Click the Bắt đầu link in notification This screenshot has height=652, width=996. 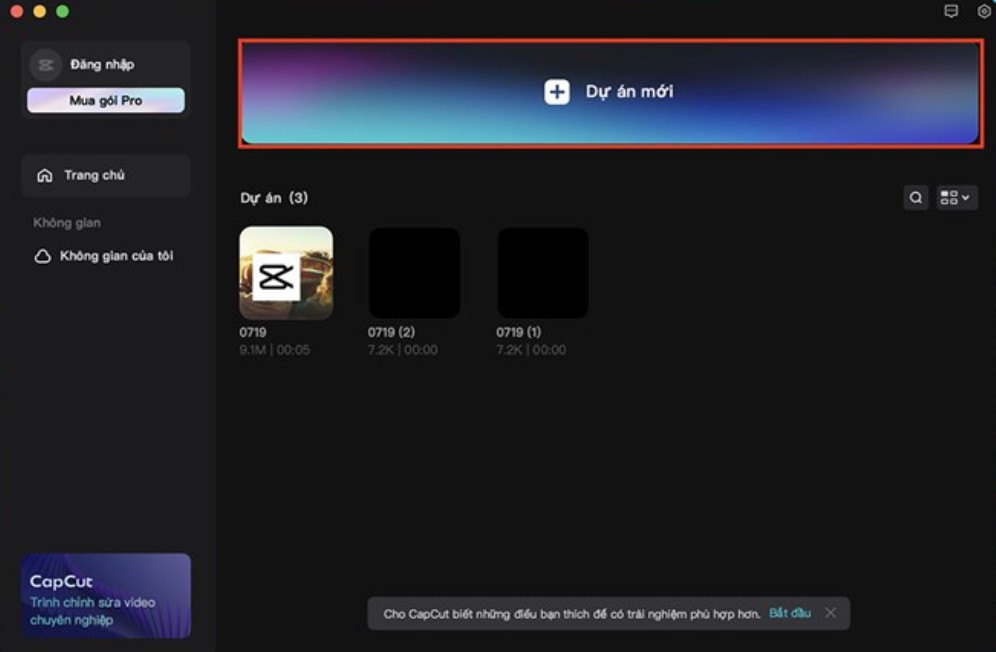click(790, 613)
